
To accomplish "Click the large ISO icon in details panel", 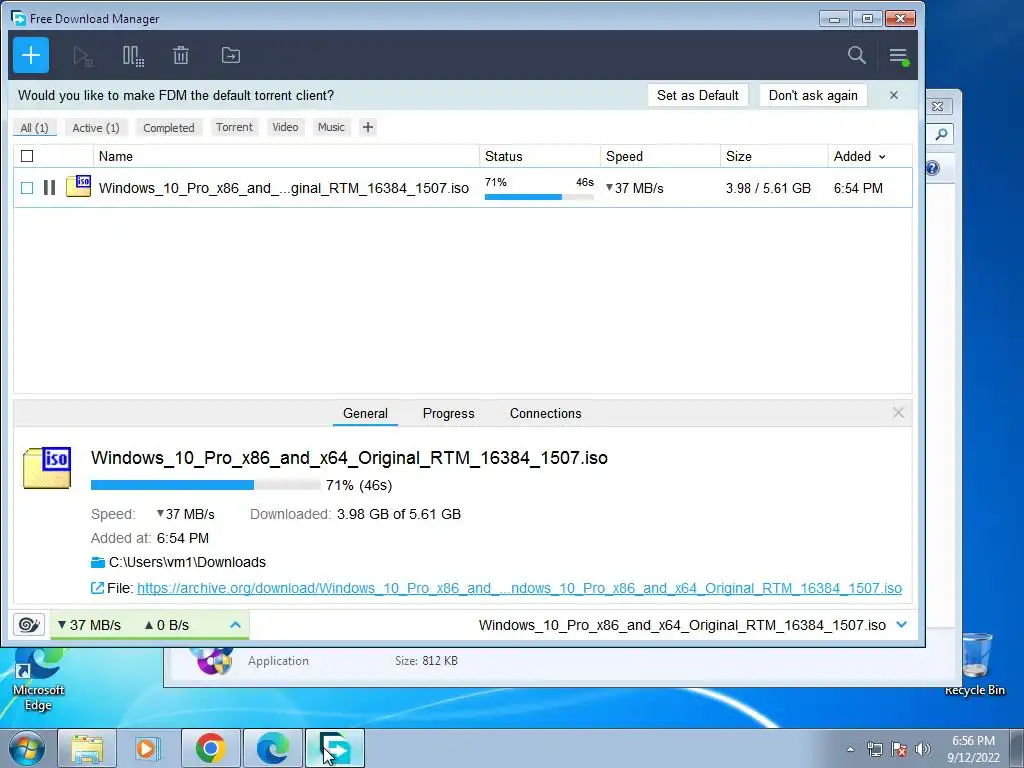I will coord(47,468).
